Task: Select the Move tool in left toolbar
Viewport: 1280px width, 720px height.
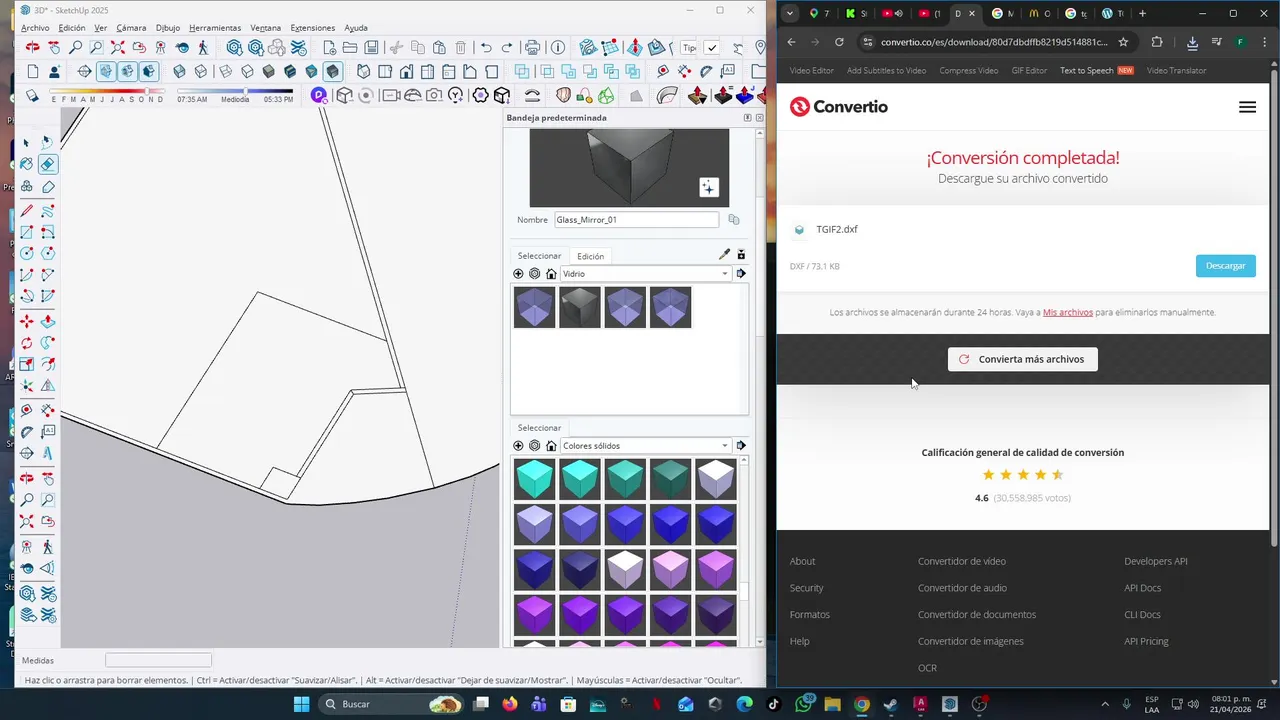Action: 26,321
